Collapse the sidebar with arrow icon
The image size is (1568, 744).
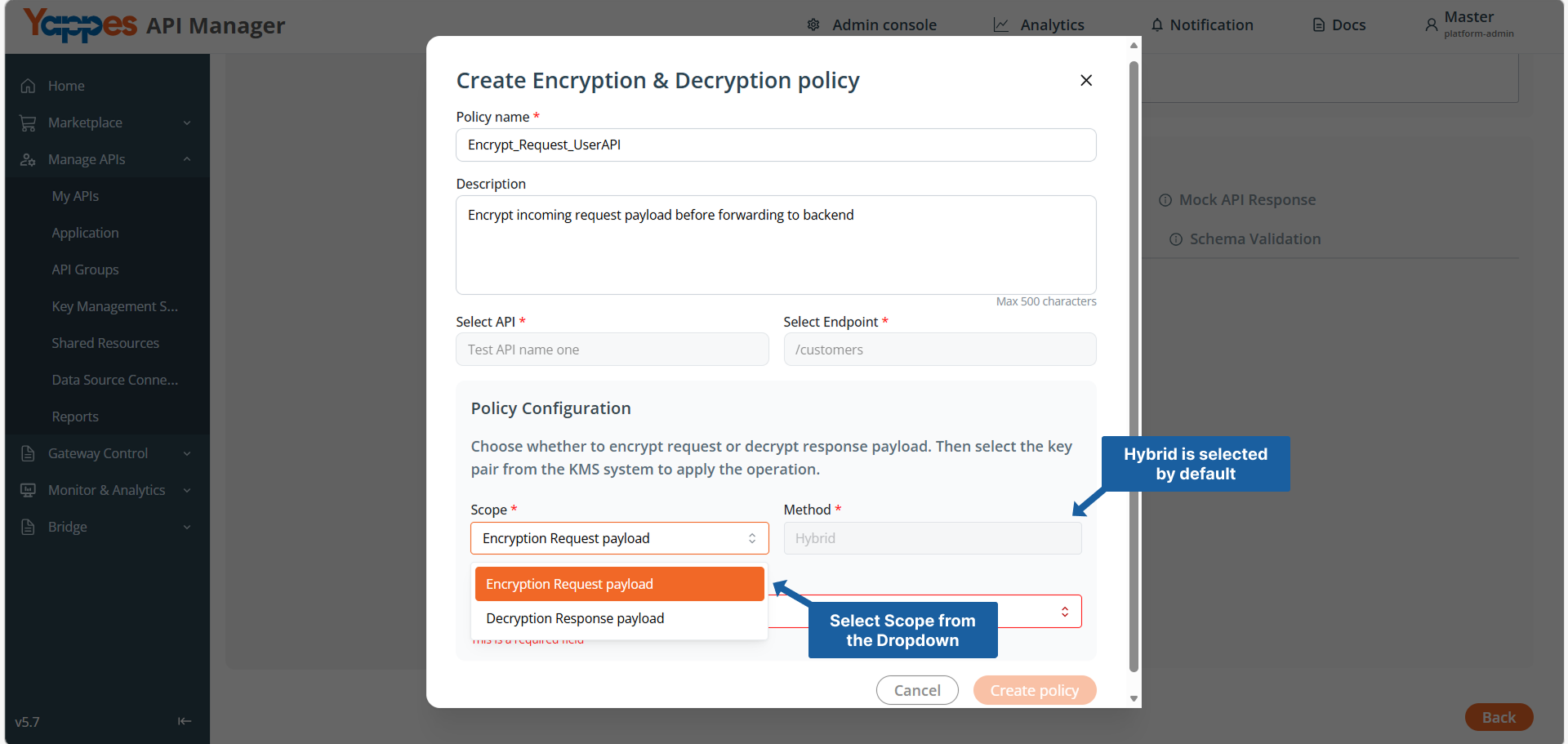click(185, 721)
